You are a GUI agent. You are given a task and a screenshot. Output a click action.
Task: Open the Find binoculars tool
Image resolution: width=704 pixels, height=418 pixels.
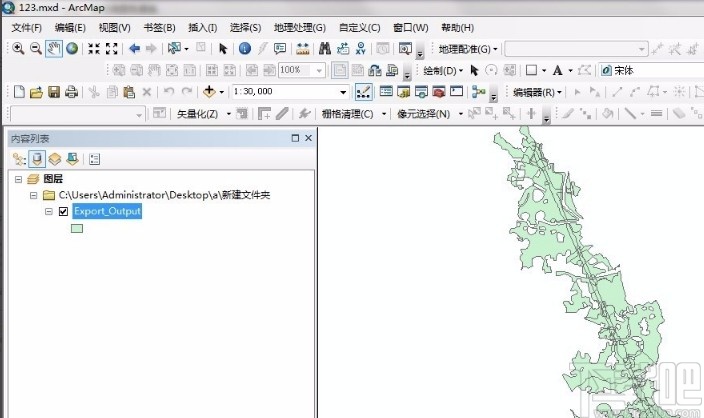[325, 48]
